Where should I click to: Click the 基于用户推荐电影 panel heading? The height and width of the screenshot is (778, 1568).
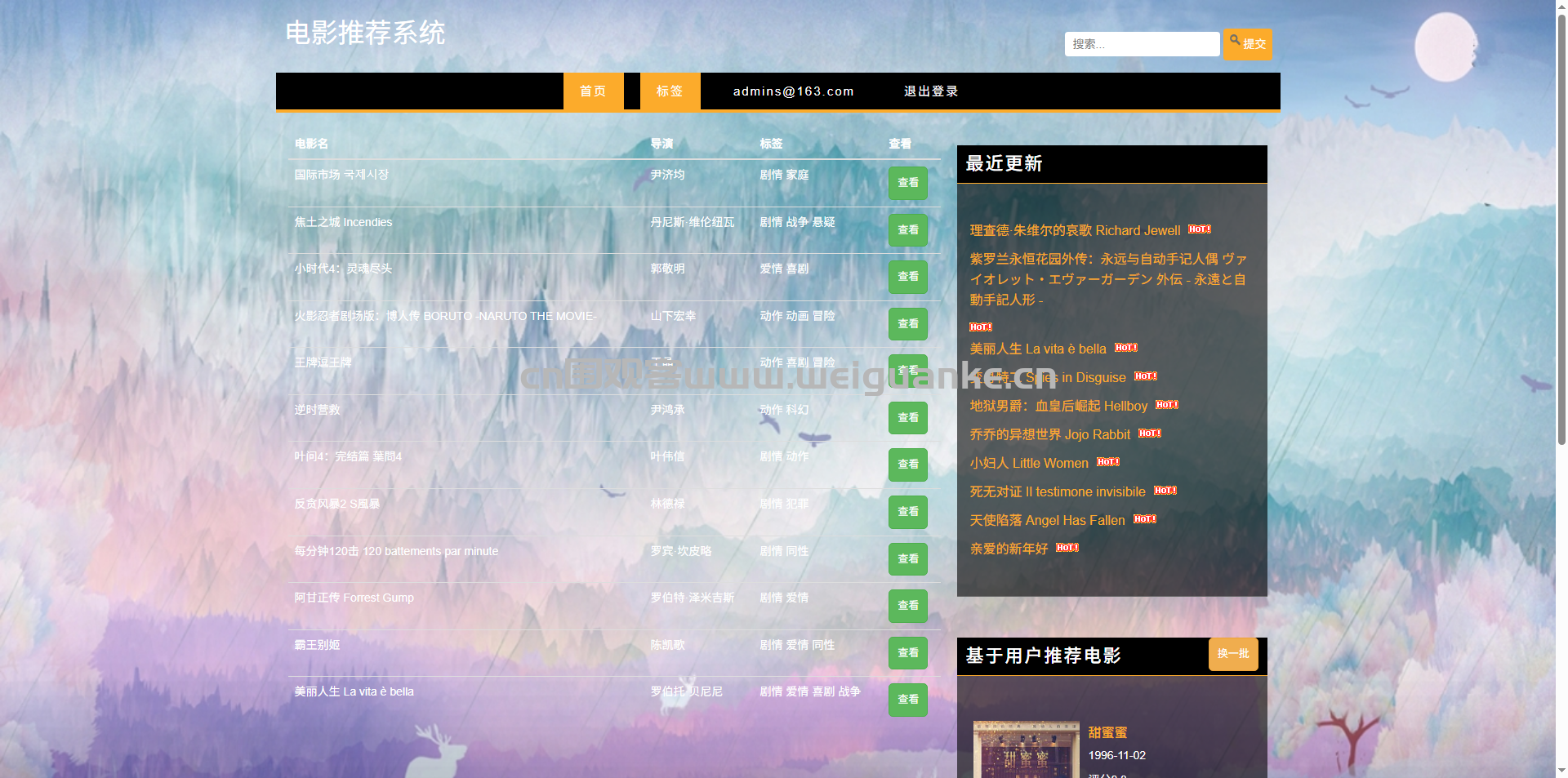click(1043, 656)
